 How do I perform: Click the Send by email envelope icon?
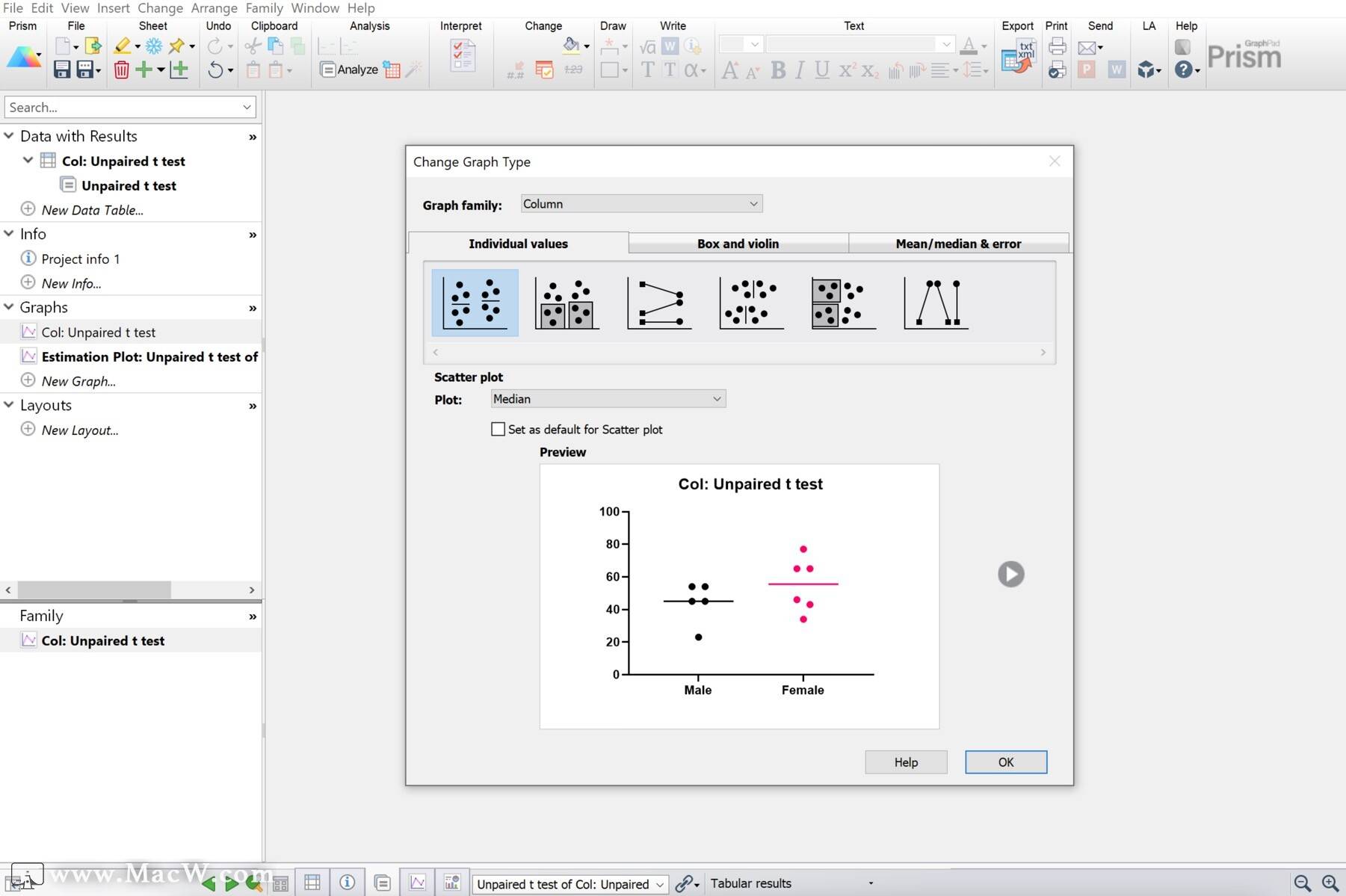(1087, 48)
